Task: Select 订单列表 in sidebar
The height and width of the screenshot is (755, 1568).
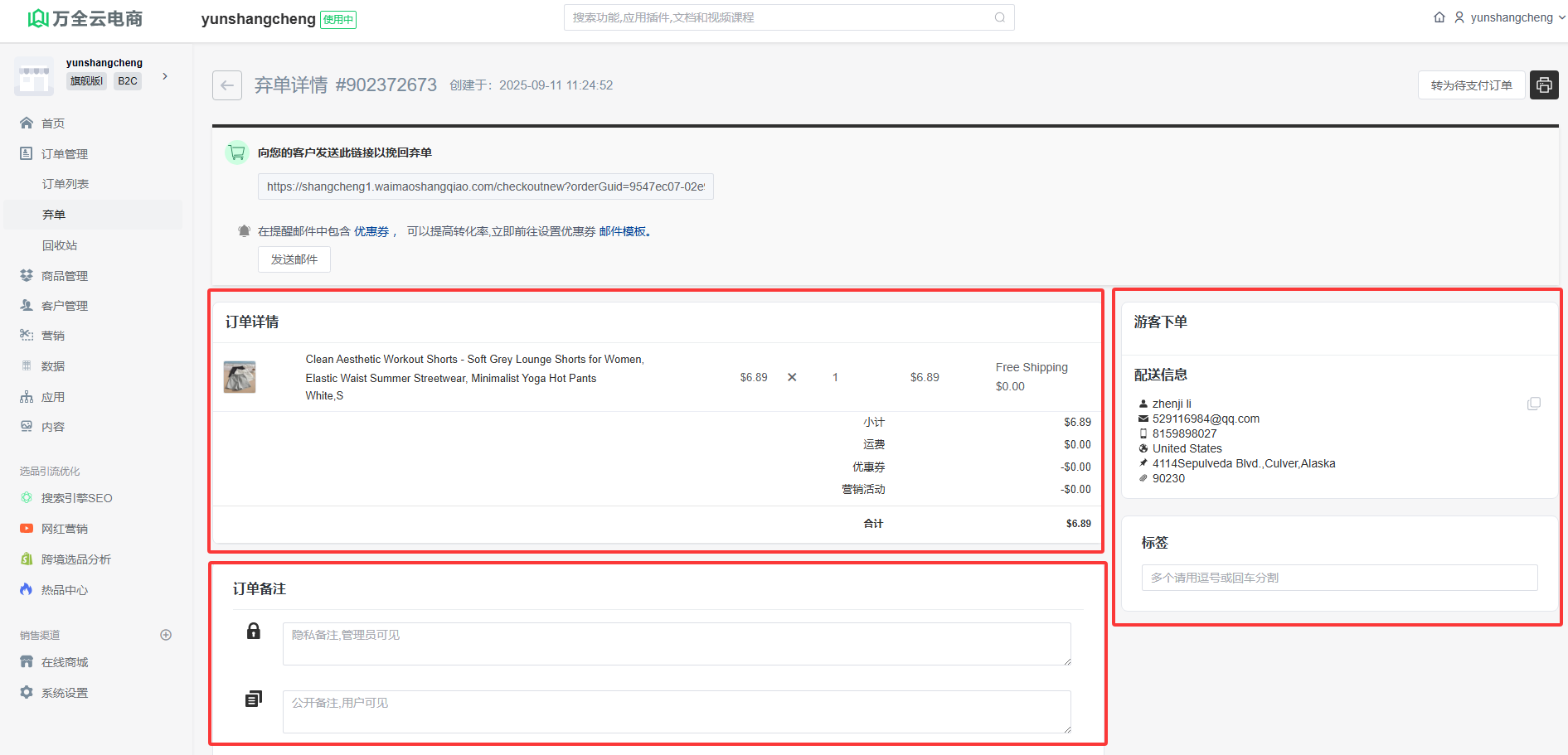Action: coord(66,184)
